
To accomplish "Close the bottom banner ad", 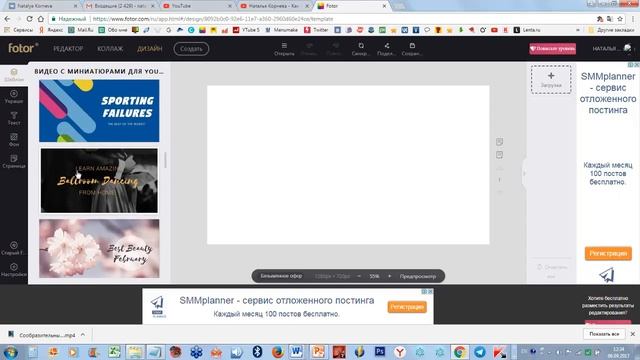I will click(x=430, y=292).
